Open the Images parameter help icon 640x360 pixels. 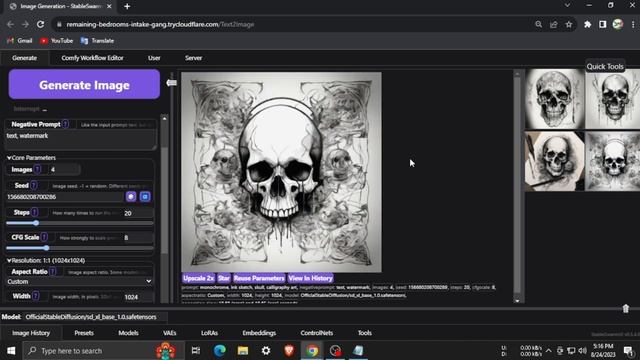pyautogui.click(x=38, y=169)
